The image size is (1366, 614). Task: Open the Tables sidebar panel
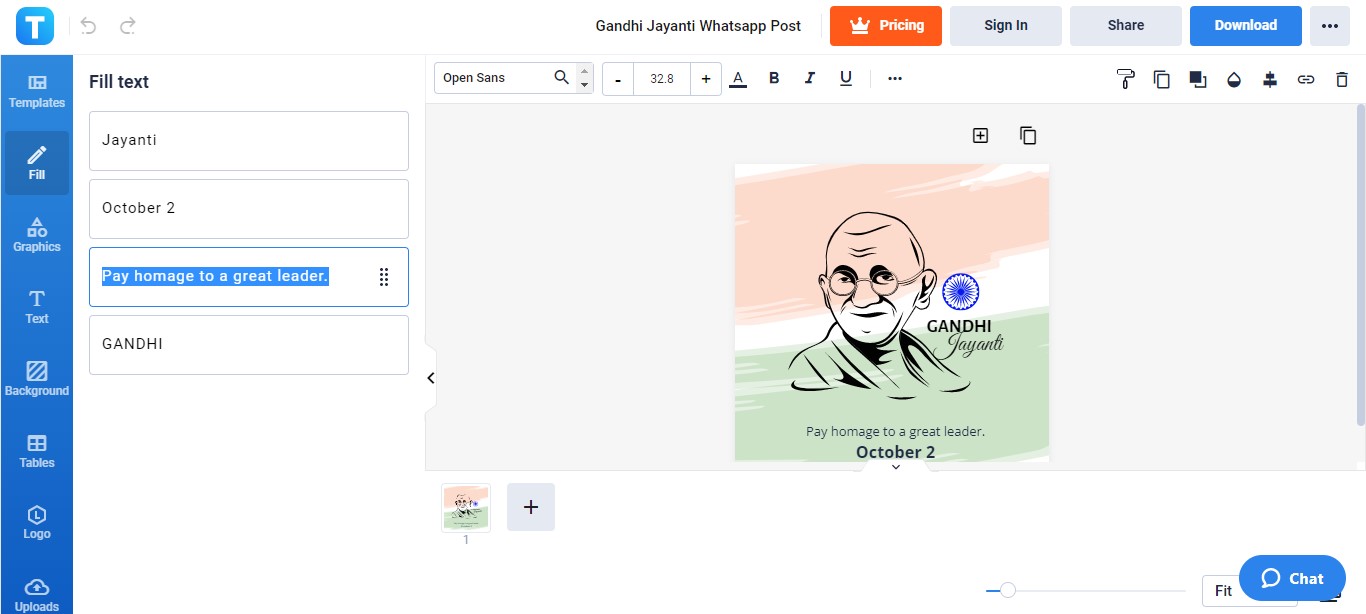point(37,451)
